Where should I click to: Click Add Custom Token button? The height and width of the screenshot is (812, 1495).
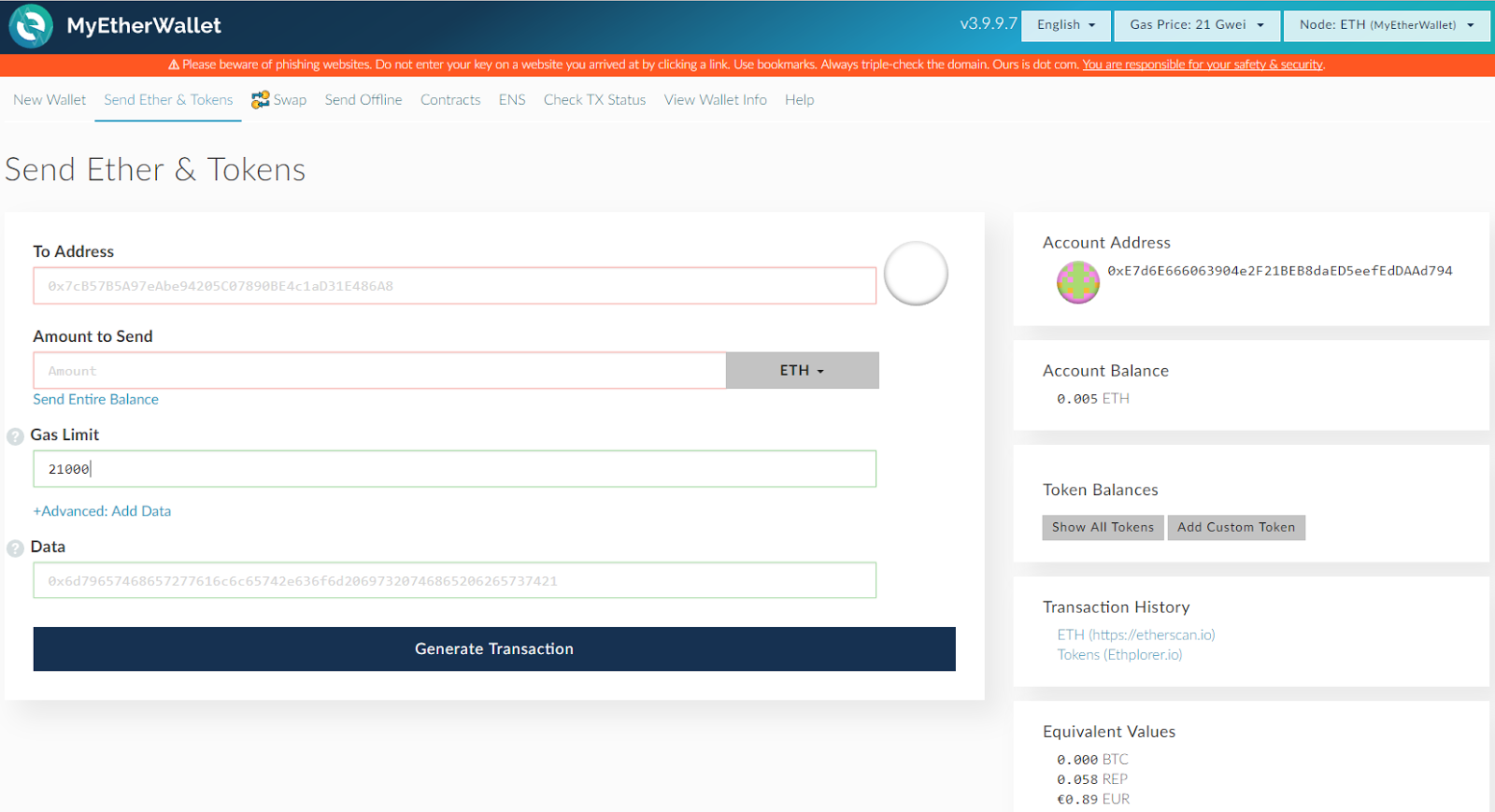1236,527
